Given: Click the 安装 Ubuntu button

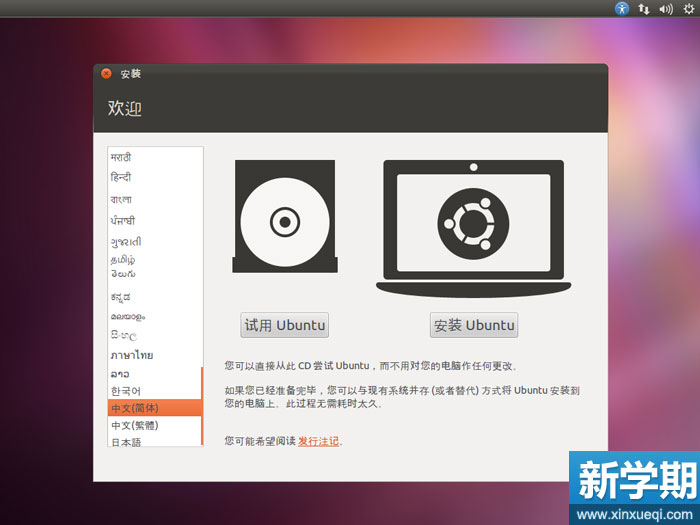Looking at the screenshot, I should [x=474, y=325].
